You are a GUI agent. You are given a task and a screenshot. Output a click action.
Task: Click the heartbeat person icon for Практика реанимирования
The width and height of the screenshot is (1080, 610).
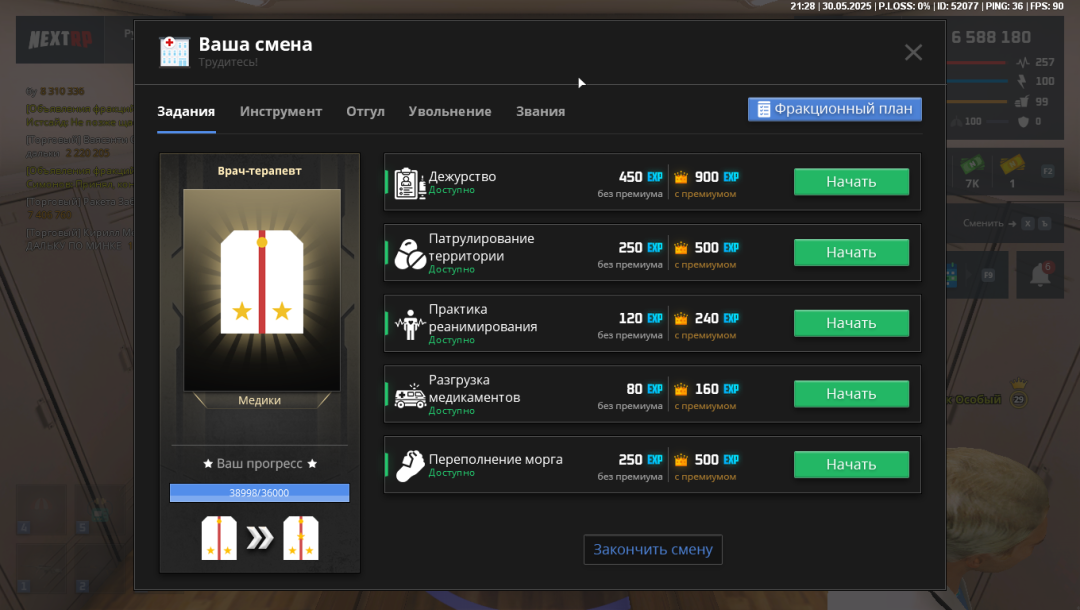tap(410, 324)
